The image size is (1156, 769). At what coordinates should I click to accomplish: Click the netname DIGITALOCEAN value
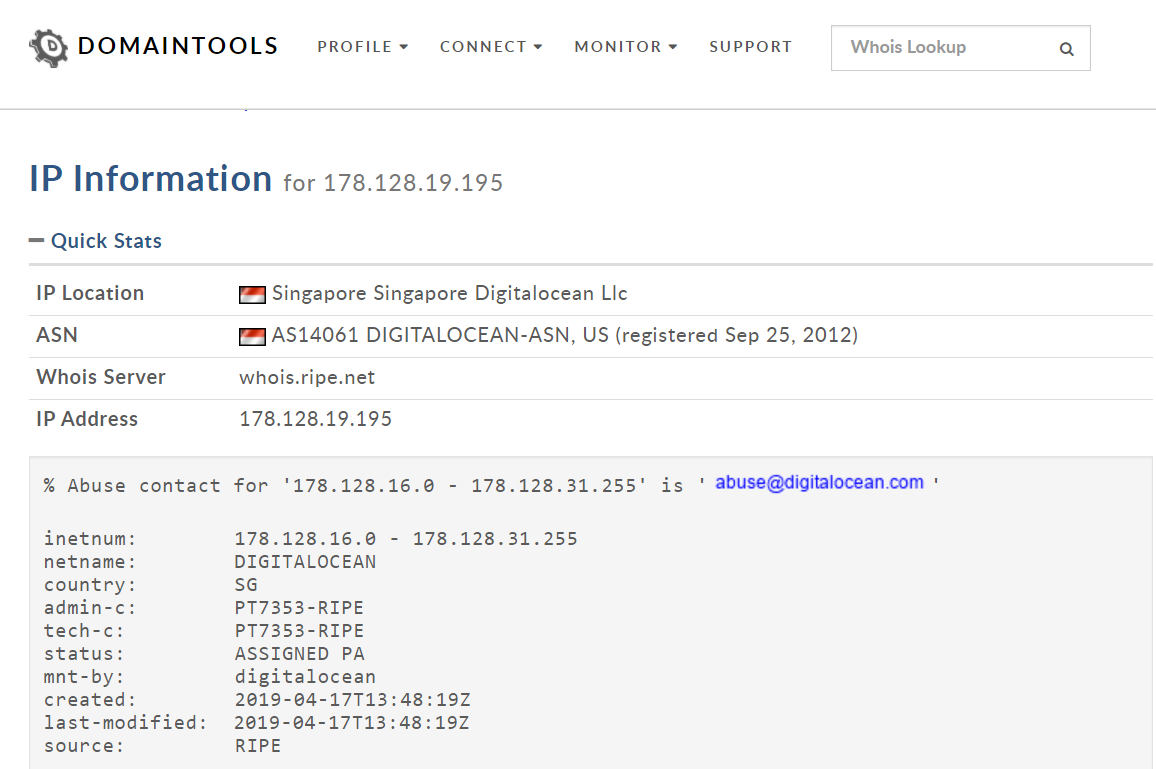[305, 562]
